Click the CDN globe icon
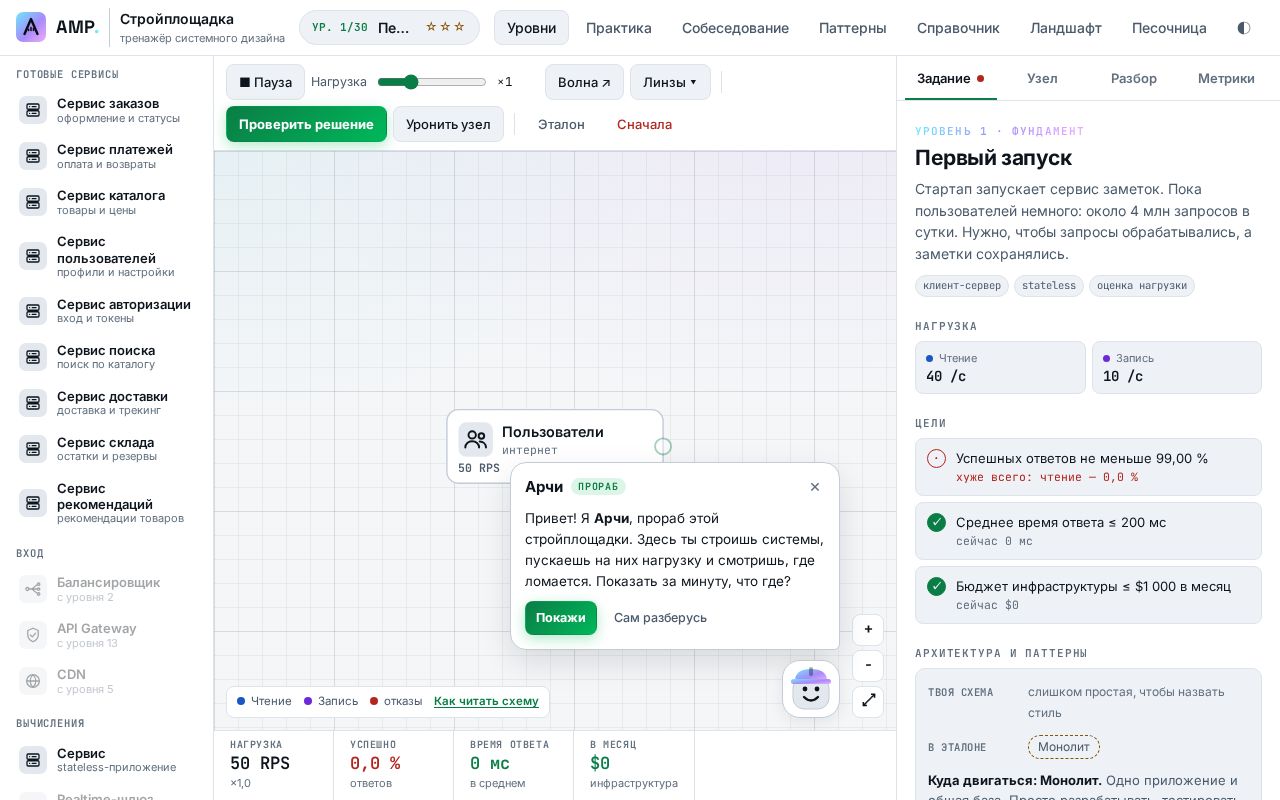The image size is (1280, 800). pyautogui.click(x=33, y=681)
